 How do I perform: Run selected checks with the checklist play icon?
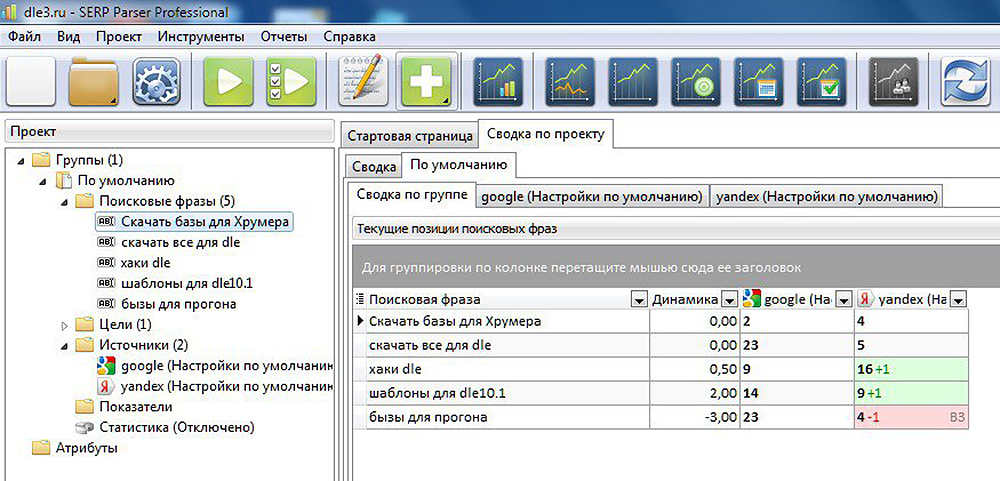click(291, 81)
